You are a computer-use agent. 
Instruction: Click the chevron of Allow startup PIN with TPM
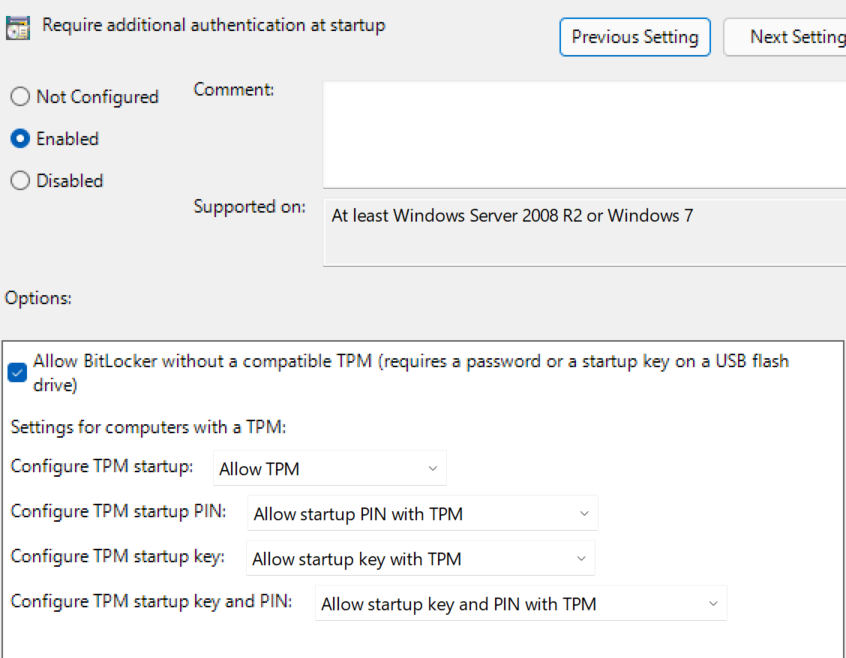[x=584, y=513]
